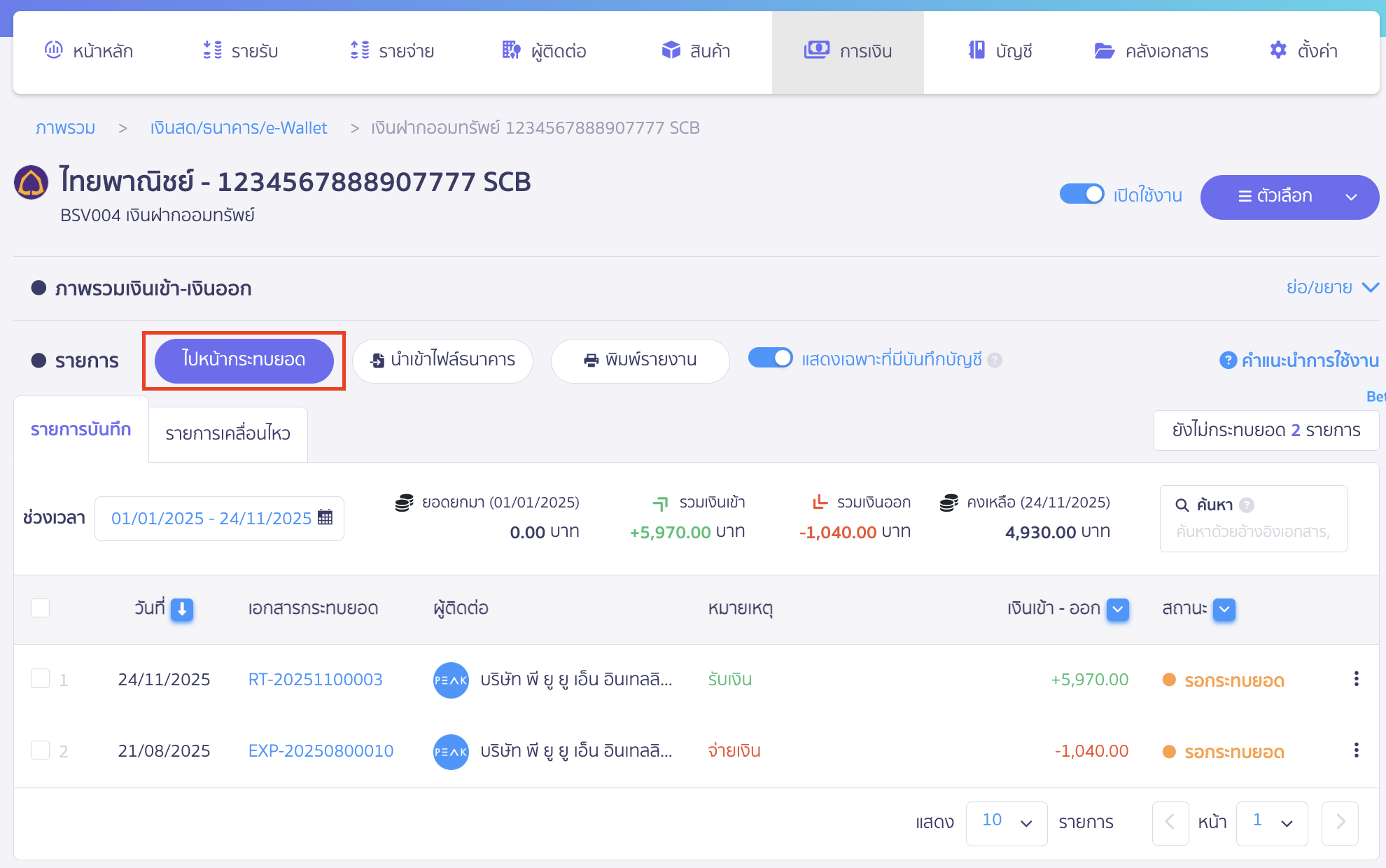The height and width of the screenshot is (868, 1386).
Task: Click the PEAK avatar in row 1
Action: pos(451,680)
